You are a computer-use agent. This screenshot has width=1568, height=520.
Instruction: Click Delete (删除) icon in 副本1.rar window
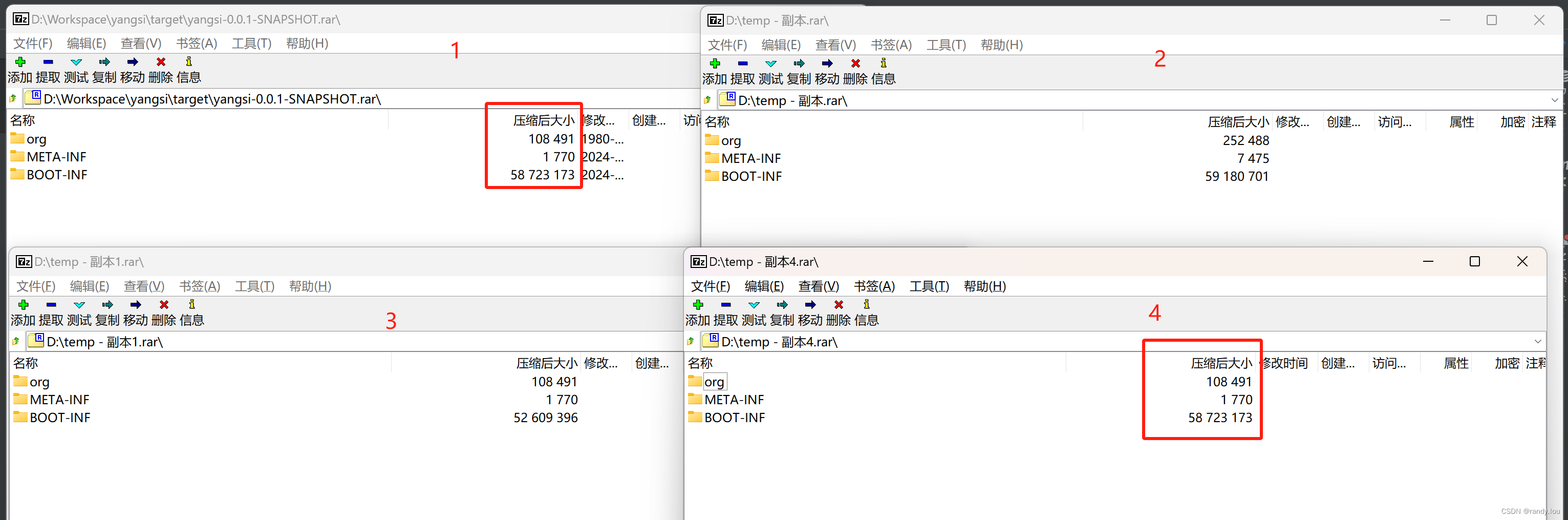pos(164,304)
